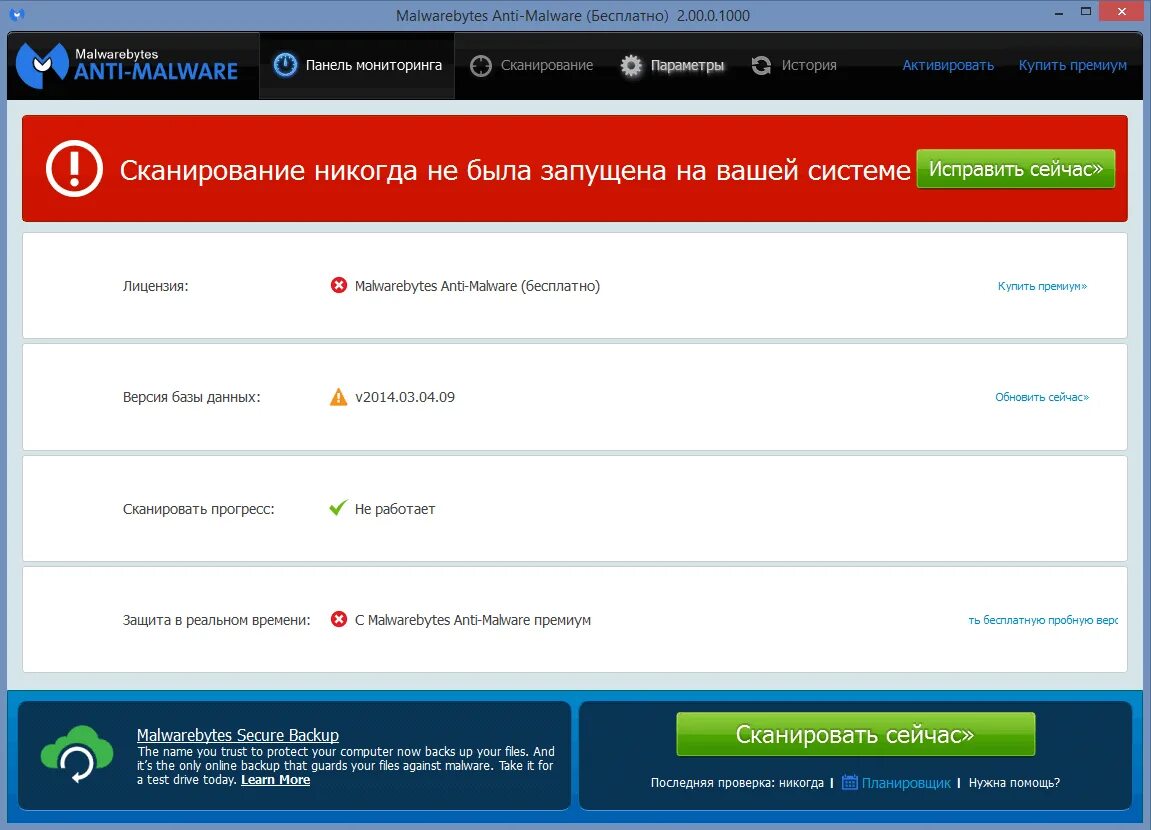The image size is (1151, 830).
Task: Click the calendar icon beside Планировщик
Action: [x=849, y=782]
